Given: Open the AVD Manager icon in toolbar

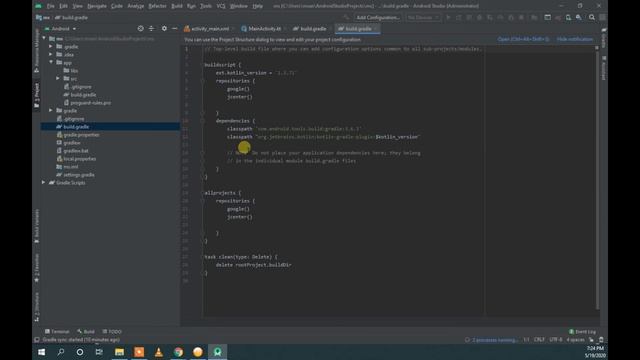Looking at the screenshot, I should (568, 18).
